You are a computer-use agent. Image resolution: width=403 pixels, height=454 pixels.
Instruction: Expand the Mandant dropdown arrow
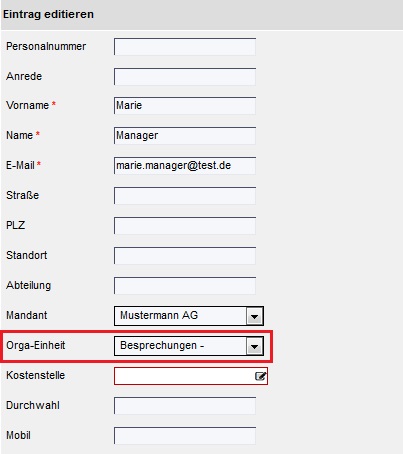click(255, 316)
